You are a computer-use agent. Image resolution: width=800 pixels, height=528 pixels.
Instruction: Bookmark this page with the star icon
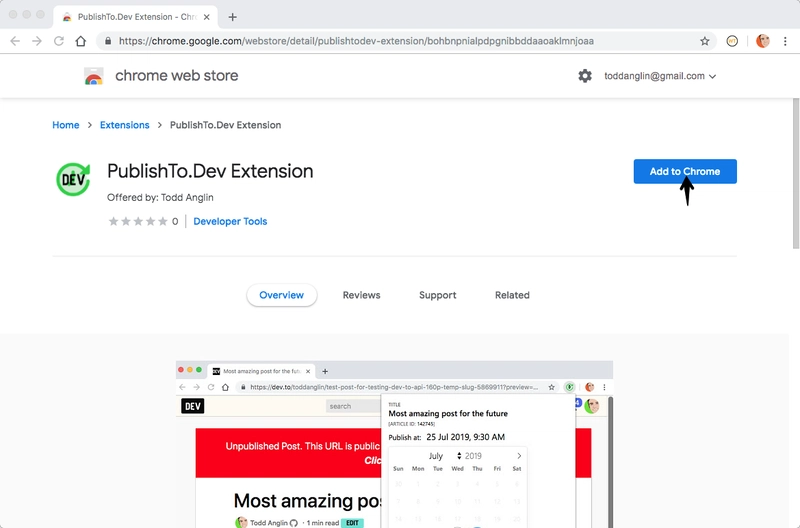705,41
